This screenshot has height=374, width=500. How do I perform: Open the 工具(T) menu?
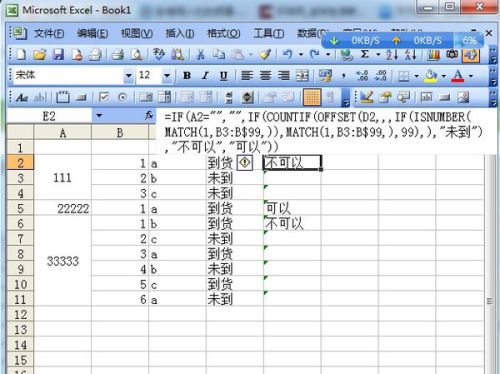[x=269, y=33]
